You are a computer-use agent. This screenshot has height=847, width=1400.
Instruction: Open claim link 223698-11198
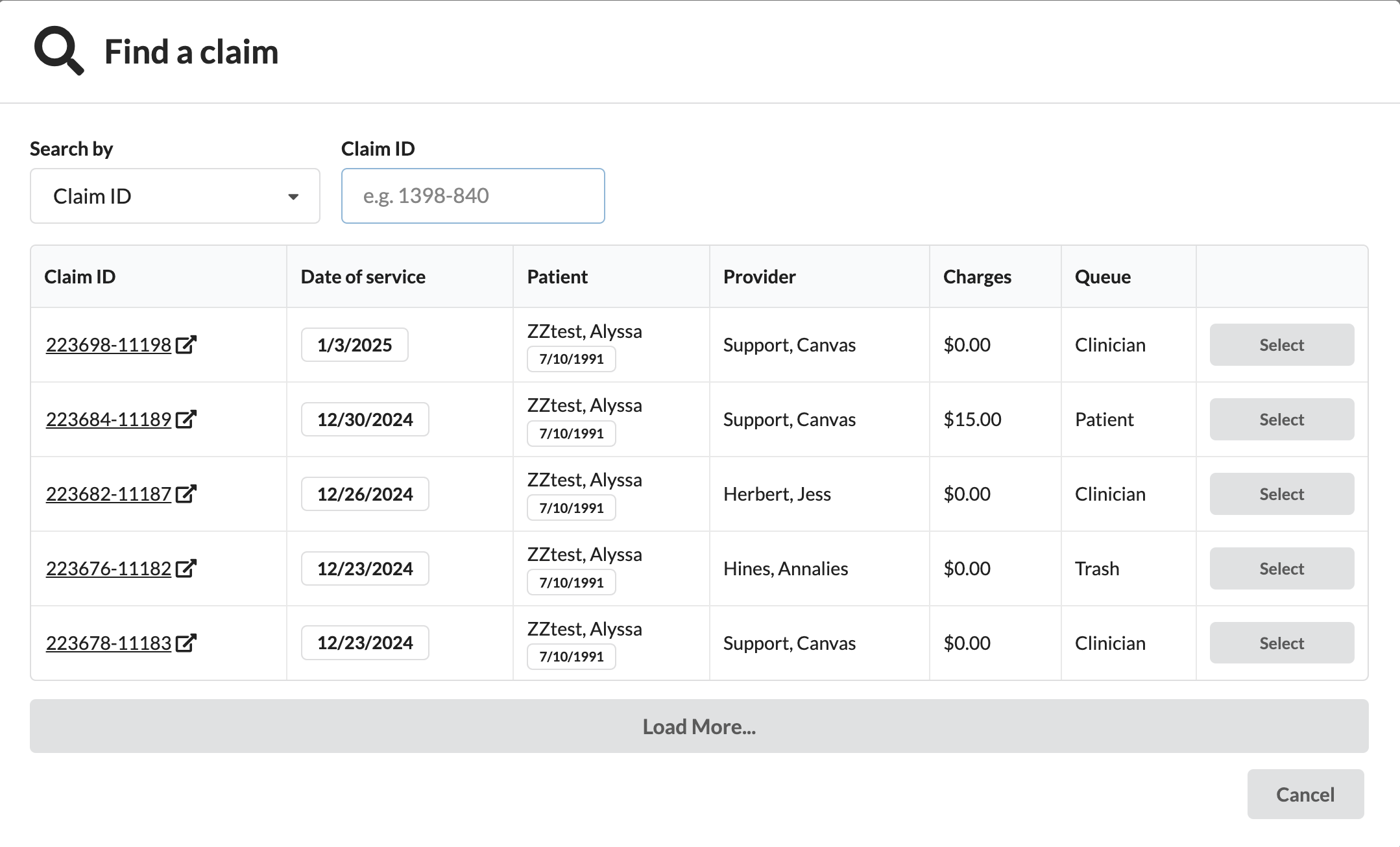pyautogui.click(x=108, y=344)
